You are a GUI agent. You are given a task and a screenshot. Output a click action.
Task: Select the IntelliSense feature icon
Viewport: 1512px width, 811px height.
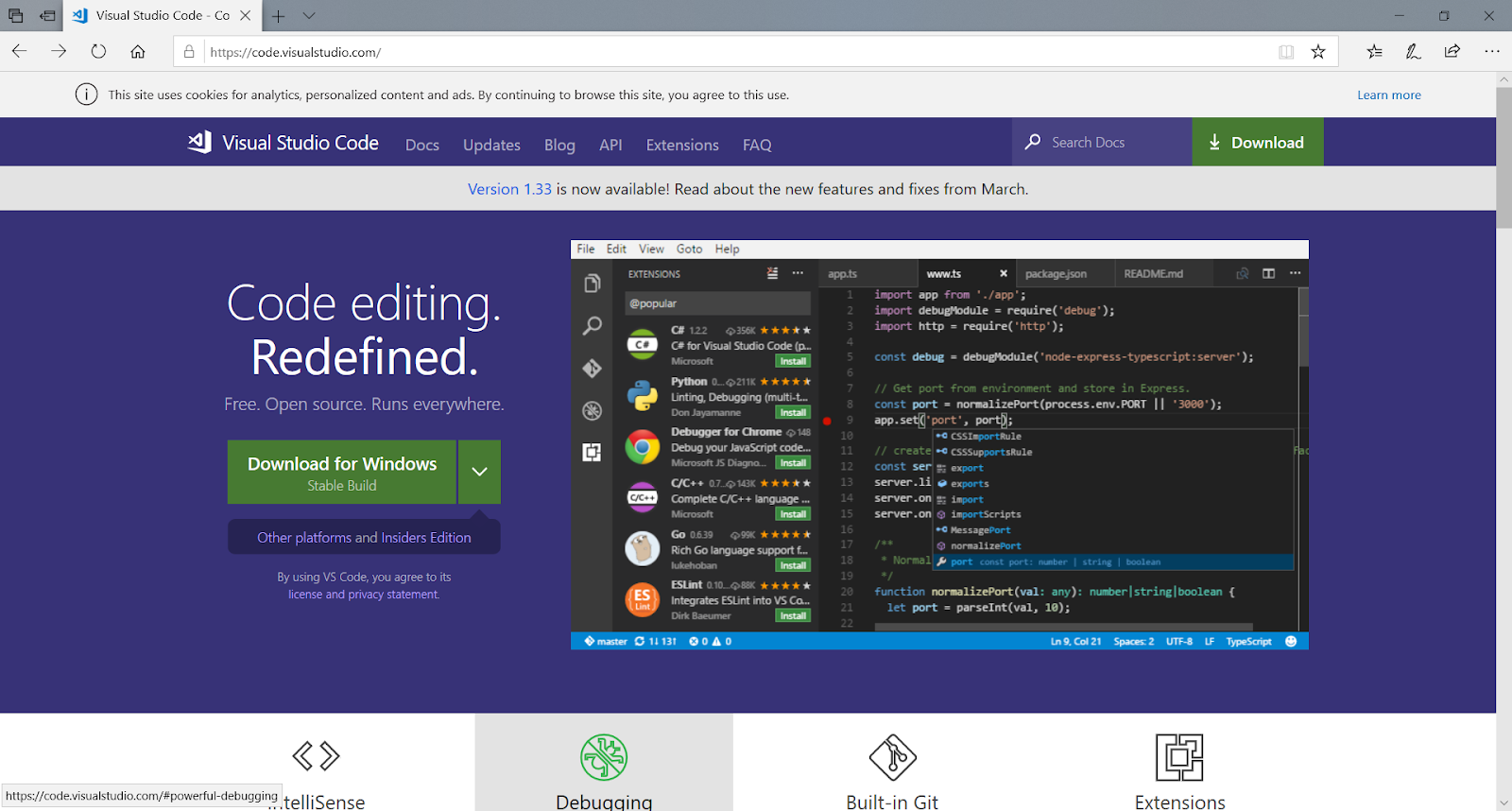click(x=316, y=756)
